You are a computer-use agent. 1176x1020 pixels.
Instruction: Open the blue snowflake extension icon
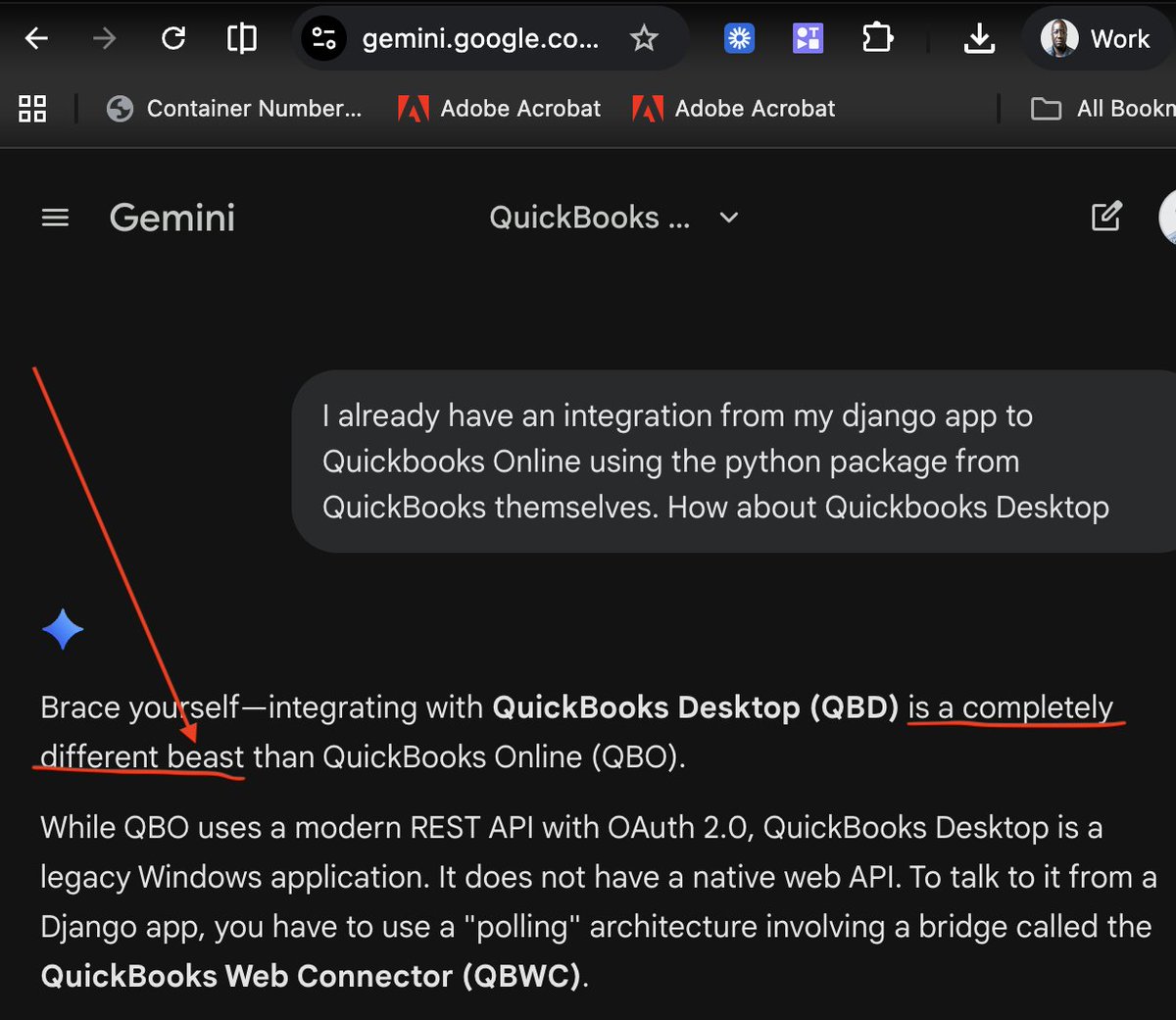pos(739,38)
